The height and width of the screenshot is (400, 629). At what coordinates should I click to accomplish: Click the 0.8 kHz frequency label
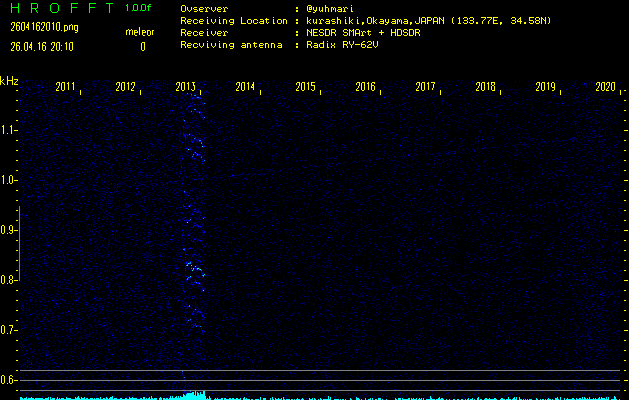pos(9,280)
